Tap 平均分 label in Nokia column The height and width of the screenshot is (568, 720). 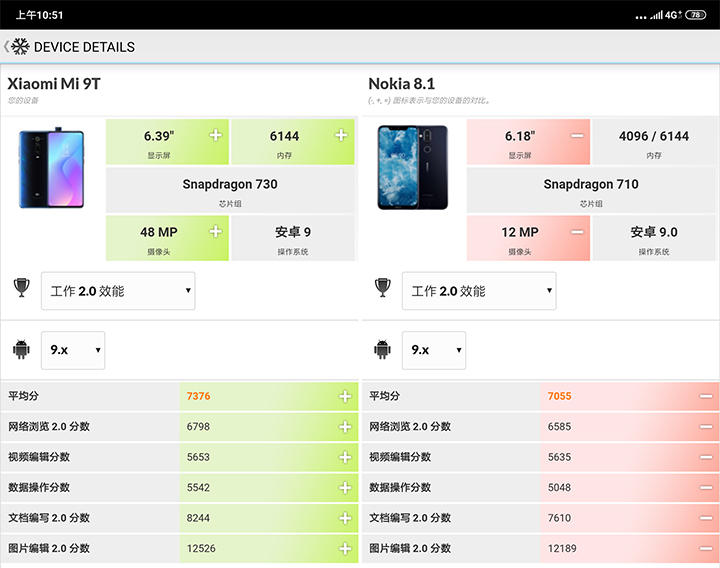[384, 396]
